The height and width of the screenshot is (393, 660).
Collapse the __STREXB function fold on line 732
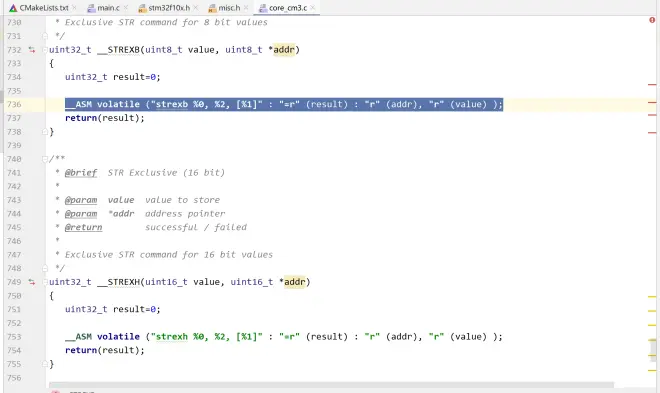point(45,50)
